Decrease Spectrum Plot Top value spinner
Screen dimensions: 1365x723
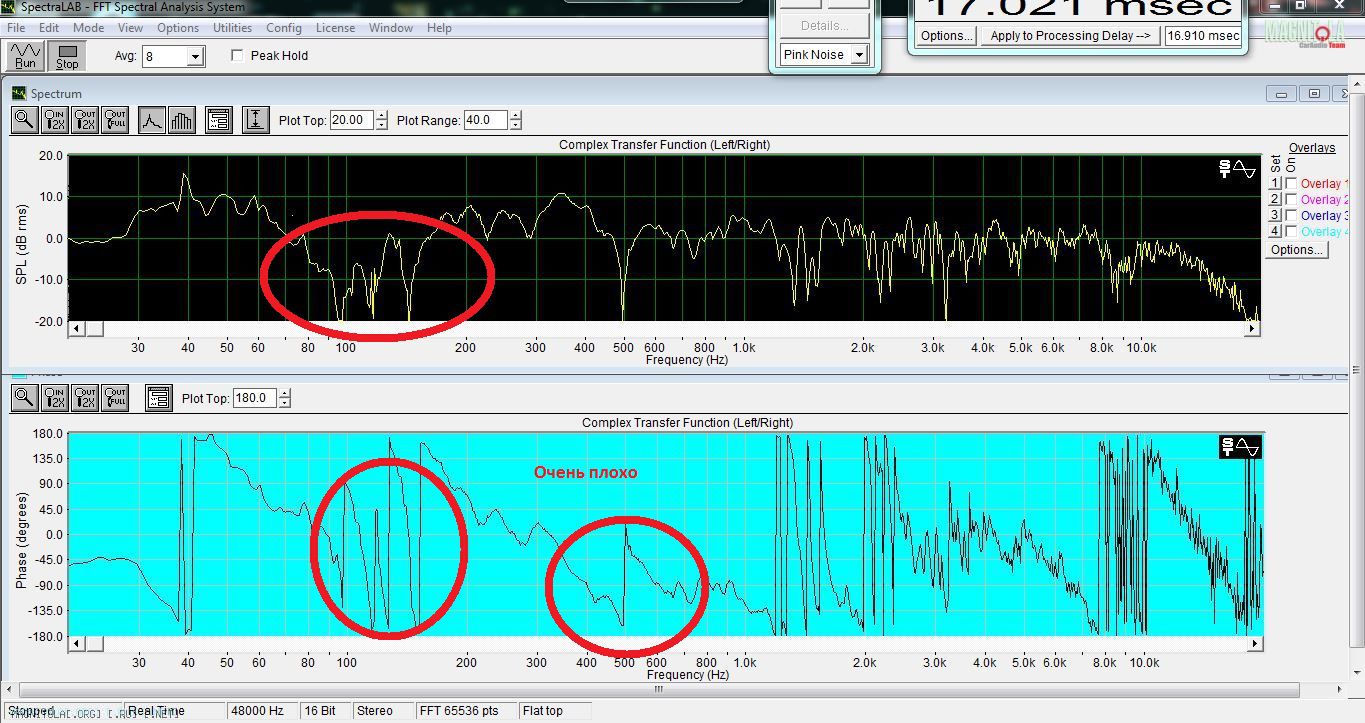point(381,125)
